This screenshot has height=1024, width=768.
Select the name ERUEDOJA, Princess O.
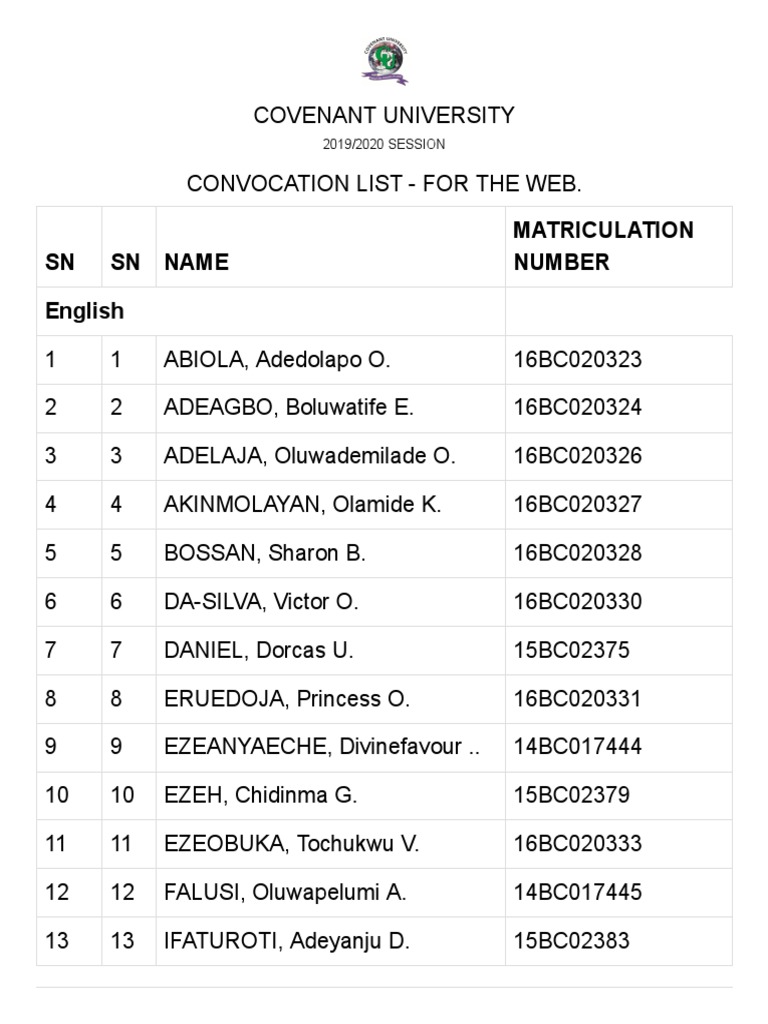[287, 699]
